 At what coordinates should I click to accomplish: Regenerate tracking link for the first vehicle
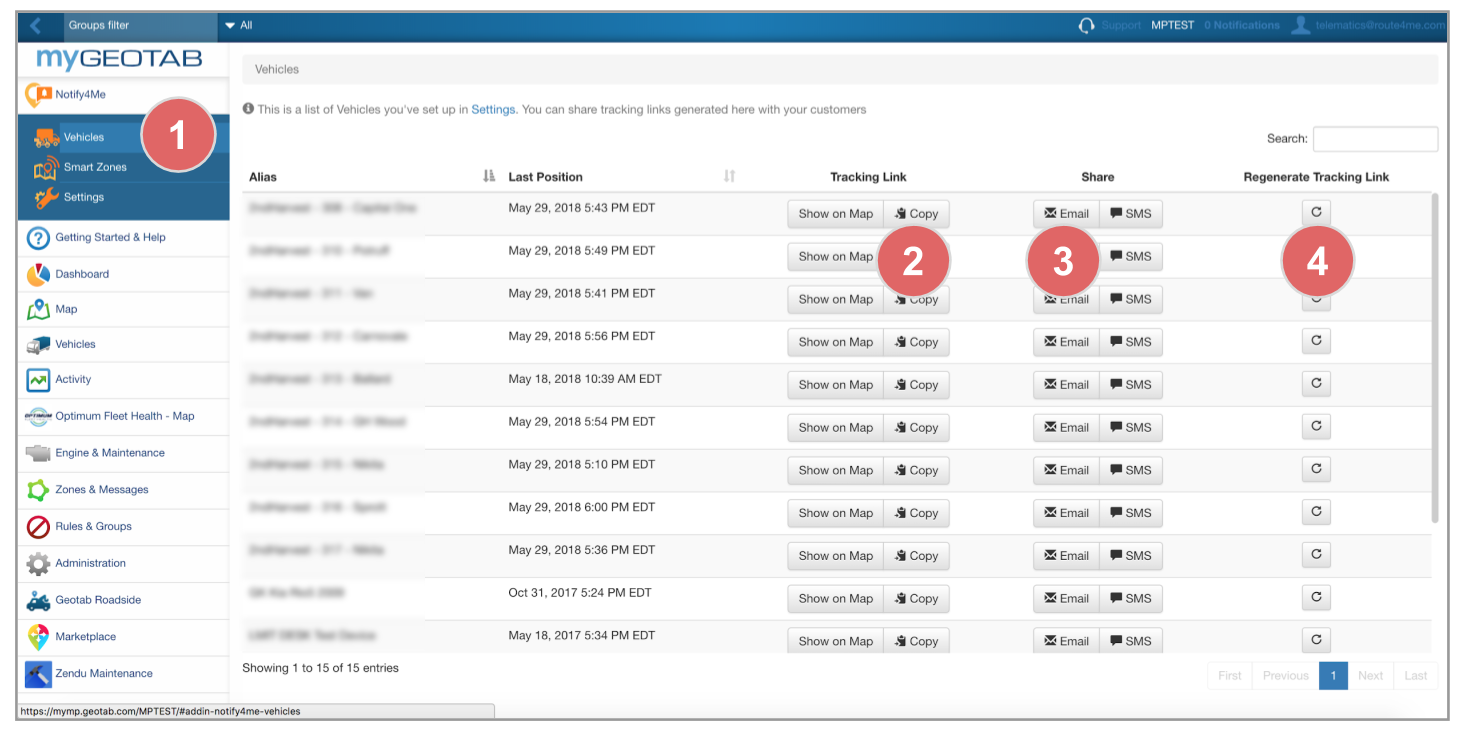click(1316, 213)
